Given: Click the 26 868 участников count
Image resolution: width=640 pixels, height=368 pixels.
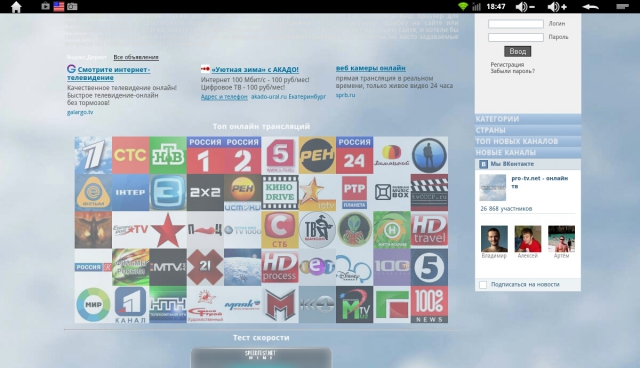Looking at the screenshot, I should tap(506, 208).
